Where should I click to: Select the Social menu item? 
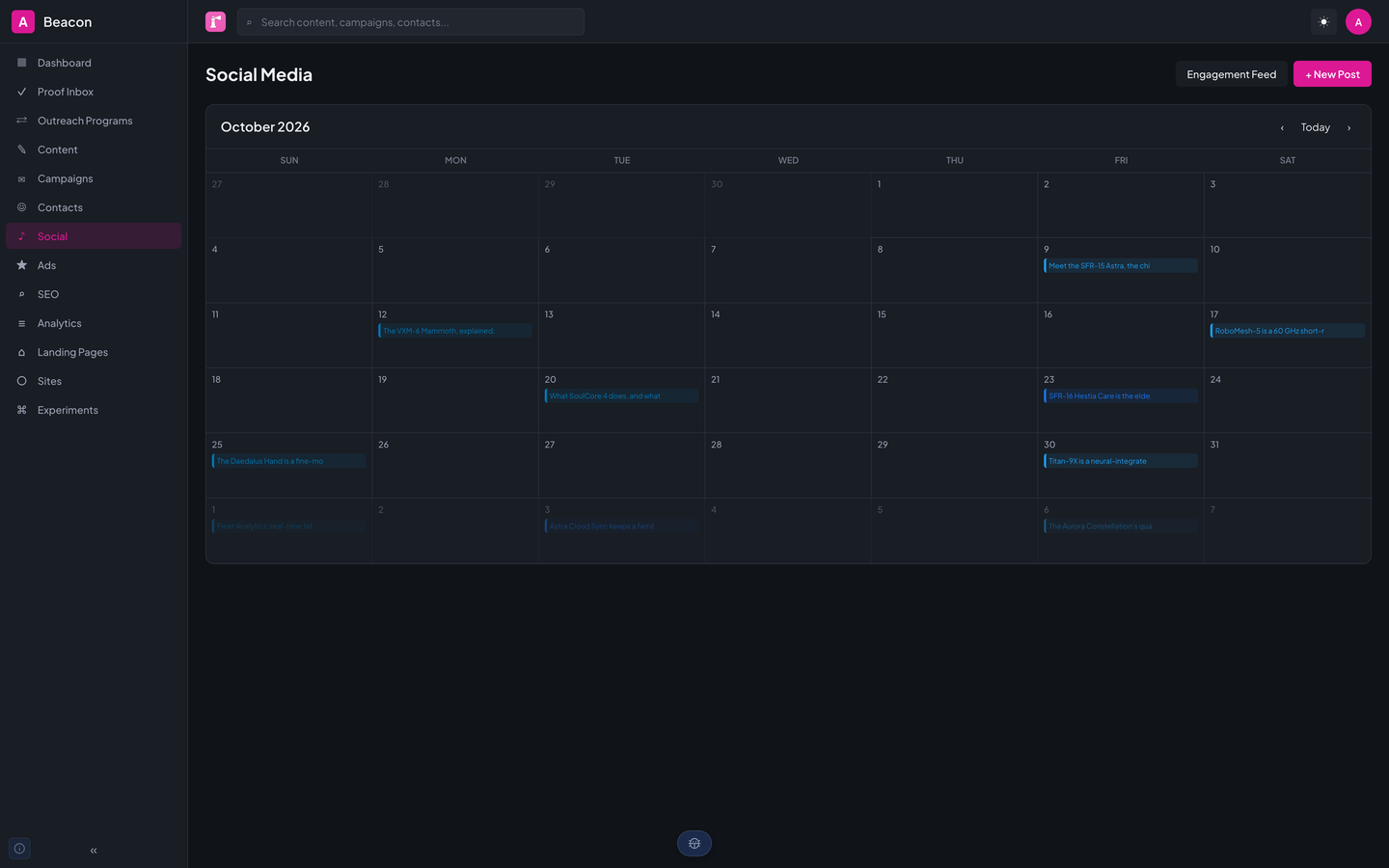coord(94,236)
